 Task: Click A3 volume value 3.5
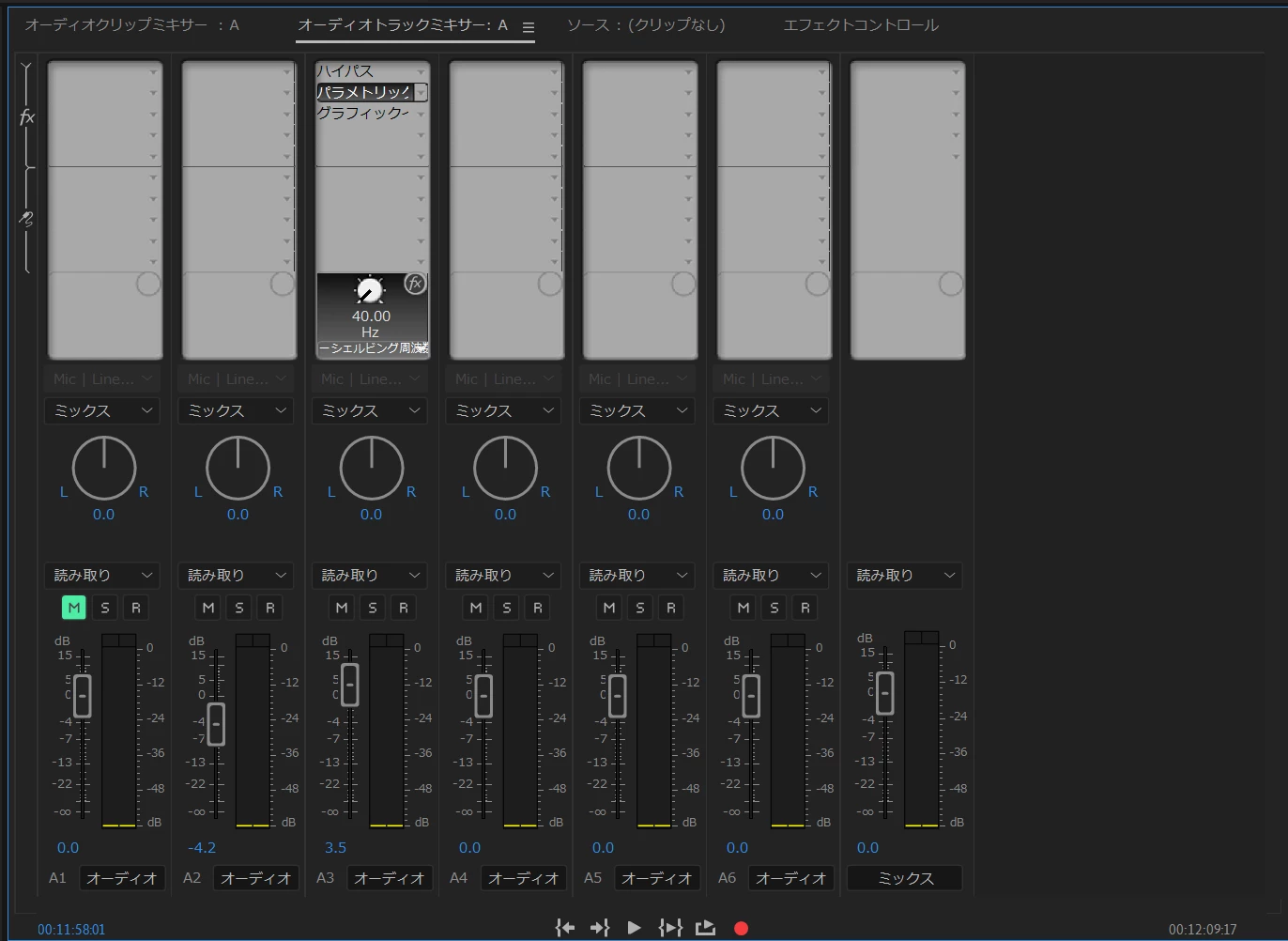[335, 847]
